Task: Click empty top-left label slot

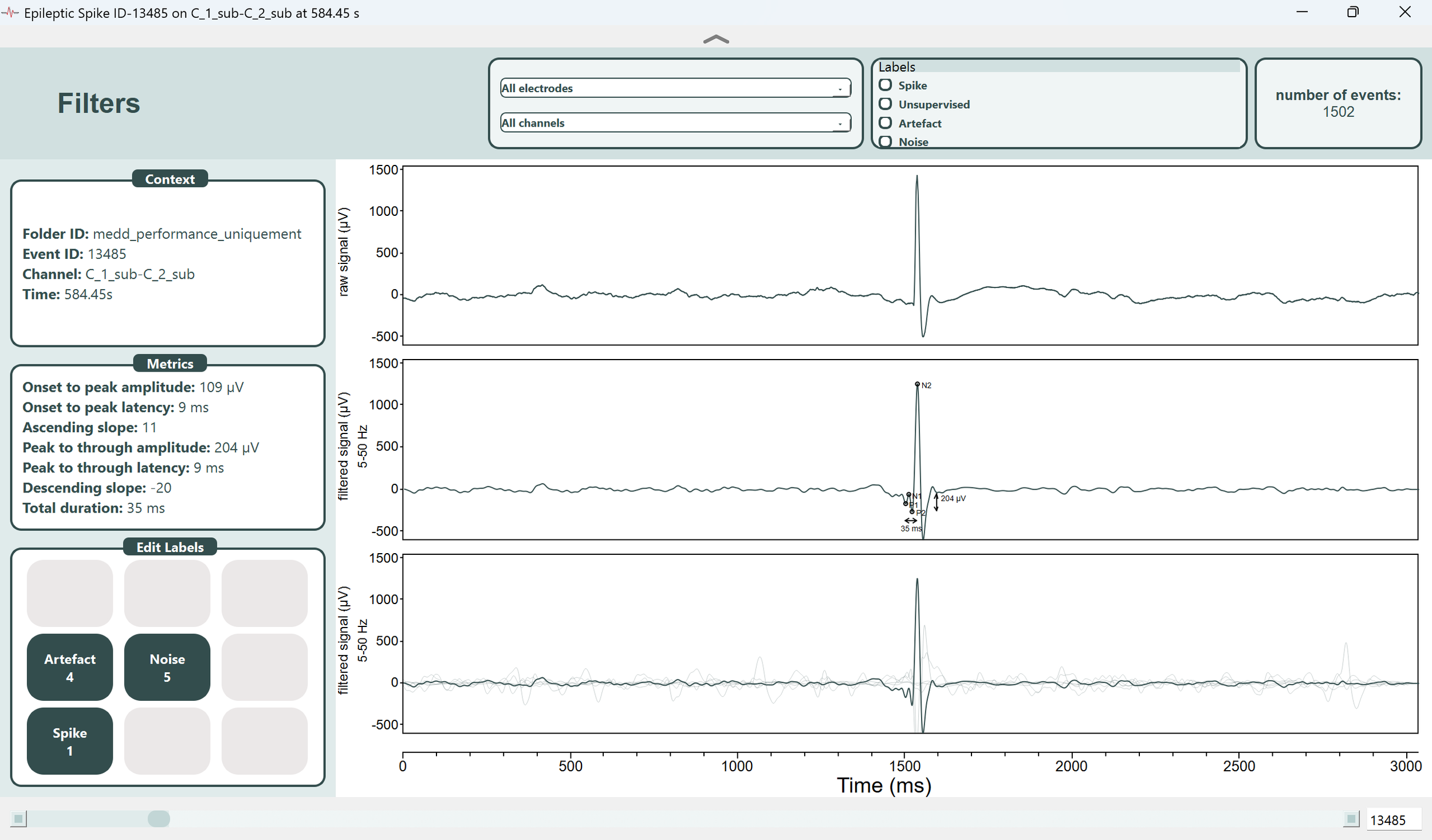Action: [x=70, y=593]
